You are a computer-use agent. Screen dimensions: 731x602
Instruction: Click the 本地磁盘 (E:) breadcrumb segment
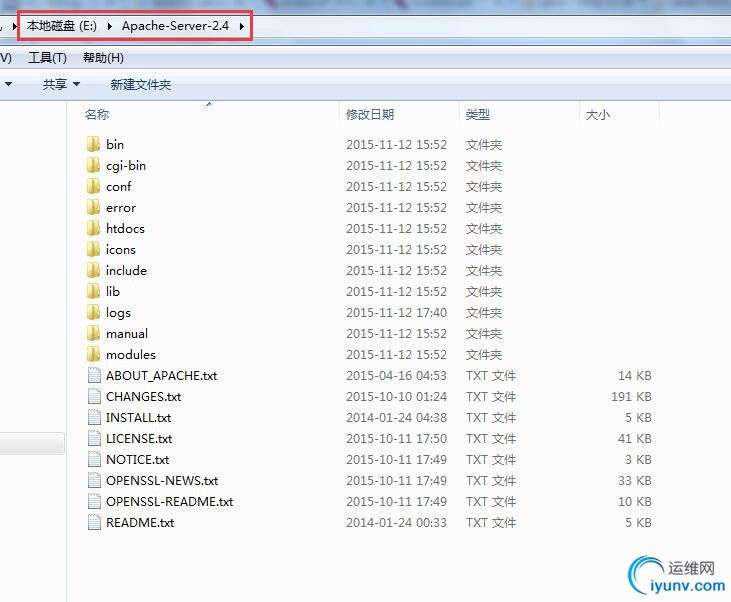[x=62, y=26]
